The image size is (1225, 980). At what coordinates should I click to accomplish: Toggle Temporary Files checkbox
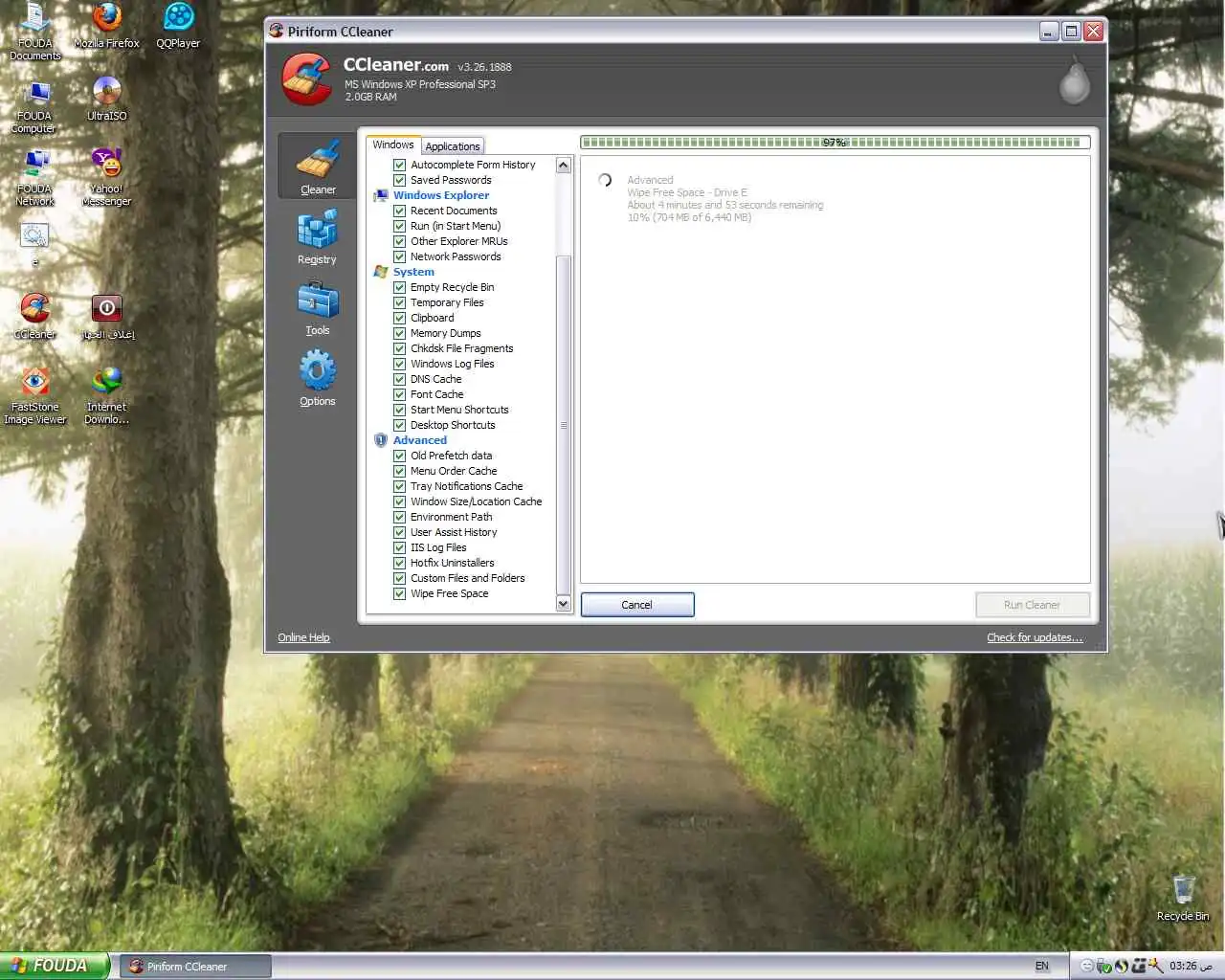(400, 302)
